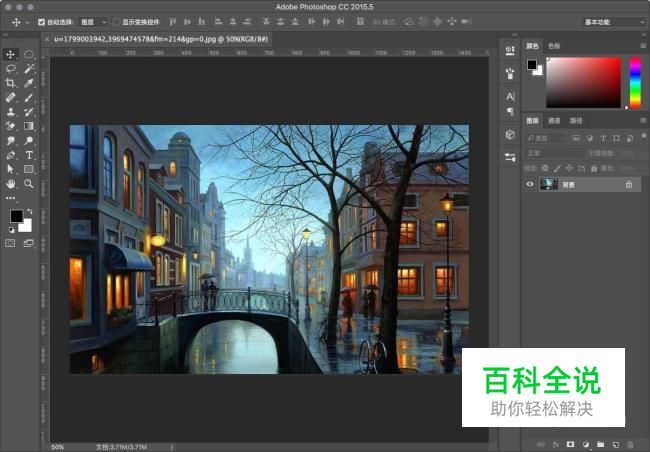Screen dimensions: 650x452
Task: Click the Background layer lock icon
Action: [x=628, y=185]
